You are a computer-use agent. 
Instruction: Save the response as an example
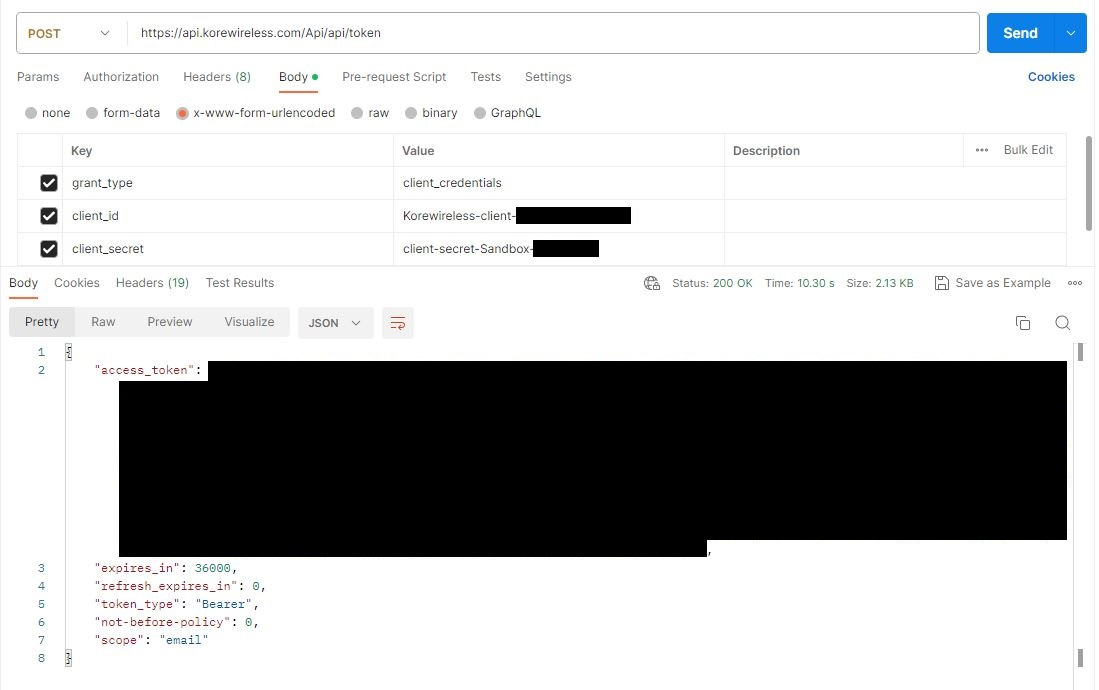click(992, 283)
